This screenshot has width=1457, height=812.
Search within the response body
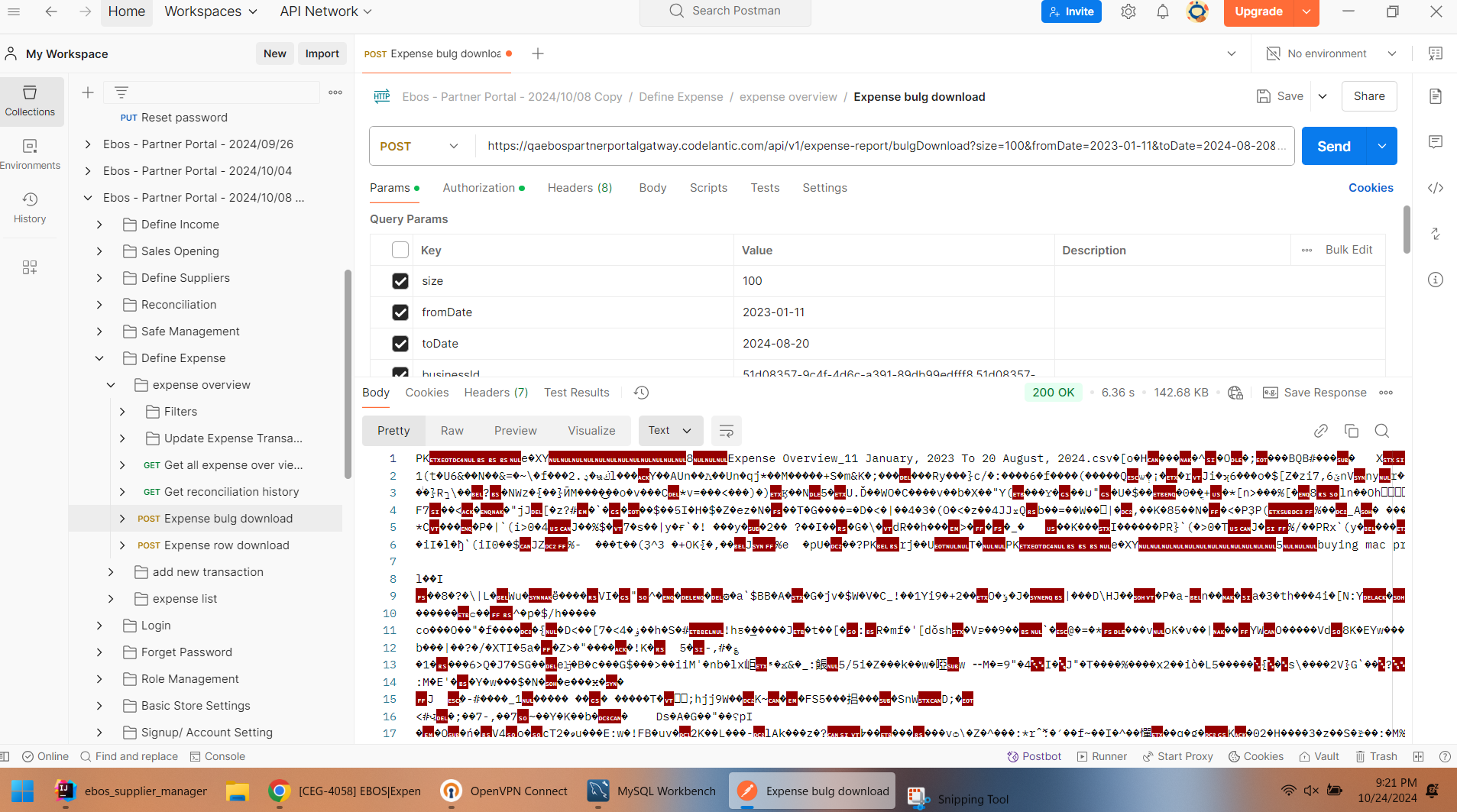[1382, 431]
